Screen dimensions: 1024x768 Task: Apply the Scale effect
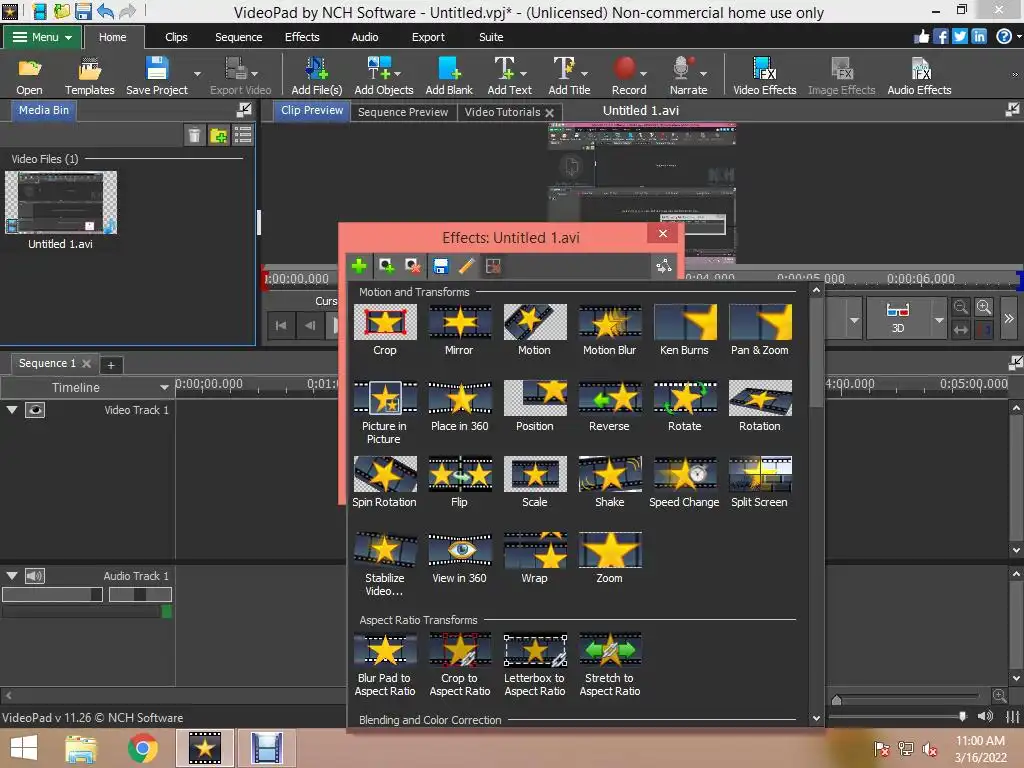tap(534, 482)
